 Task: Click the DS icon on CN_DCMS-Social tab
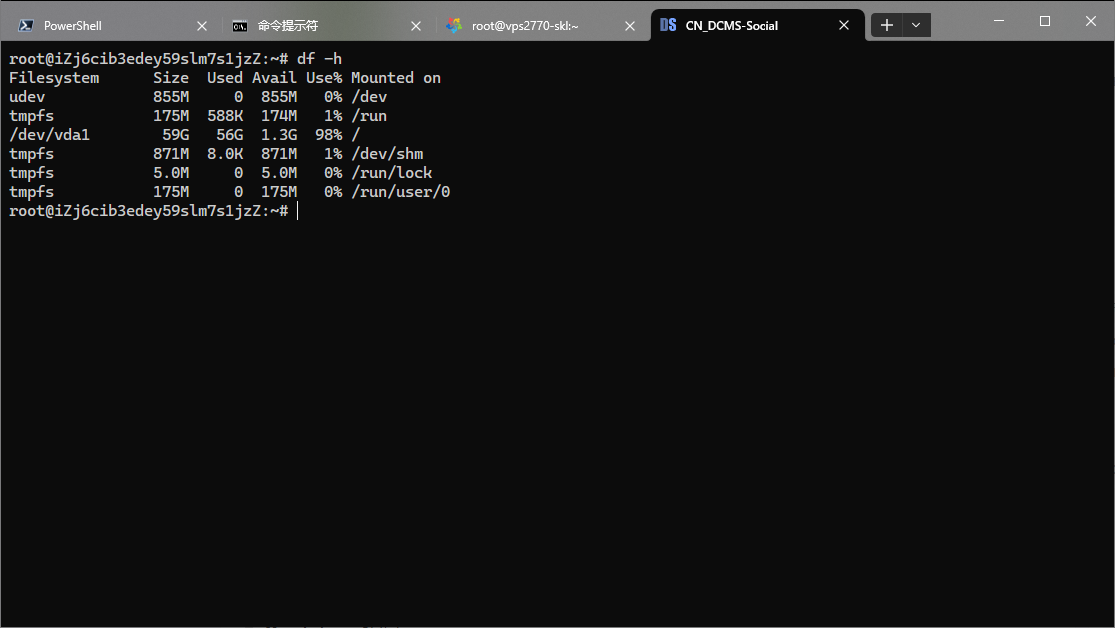(668, 25)
